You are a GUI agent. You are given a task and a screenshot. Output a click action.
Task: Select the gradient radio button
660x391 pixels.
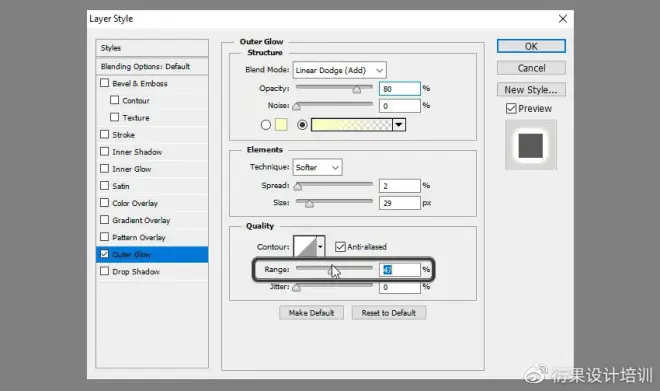point(302,125)
